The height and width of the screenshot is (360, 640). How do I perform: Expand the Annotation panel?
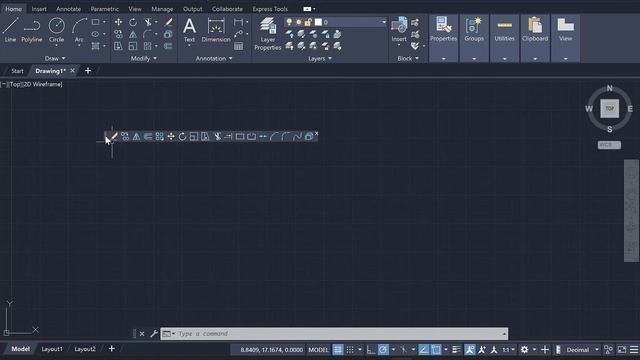click(x=214, y=58)
